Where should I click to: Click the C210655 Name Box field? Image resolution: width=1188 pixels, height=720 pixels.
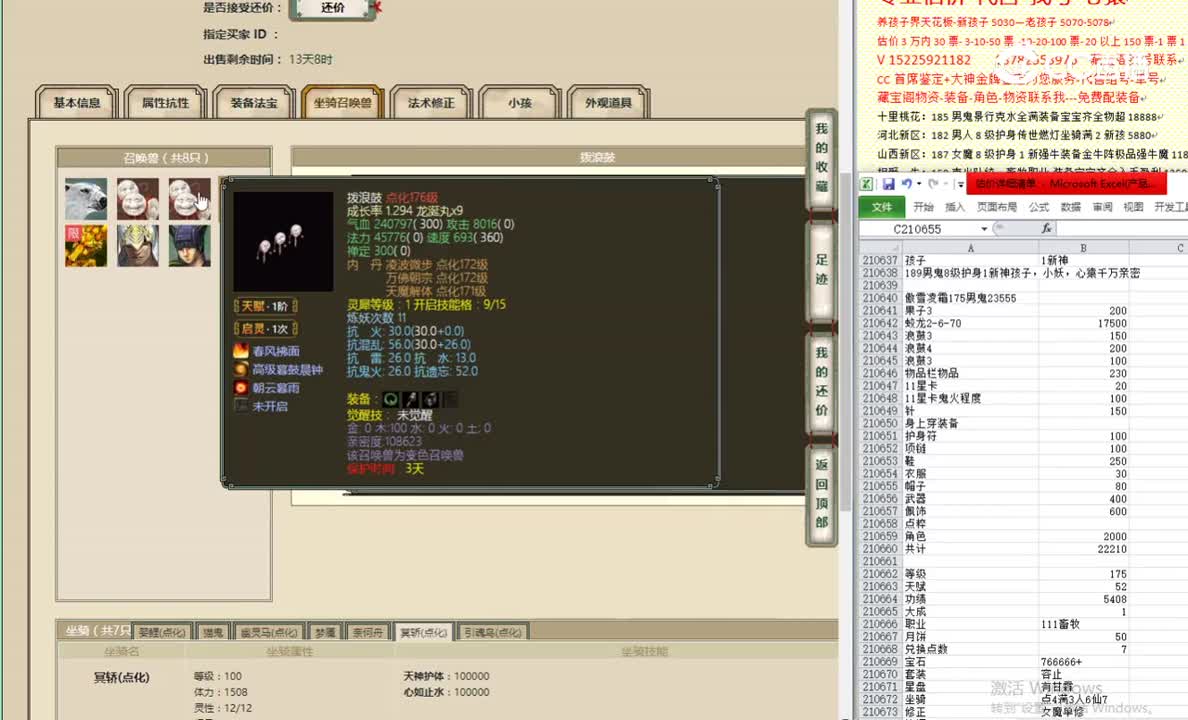click(x=918, y=229)
